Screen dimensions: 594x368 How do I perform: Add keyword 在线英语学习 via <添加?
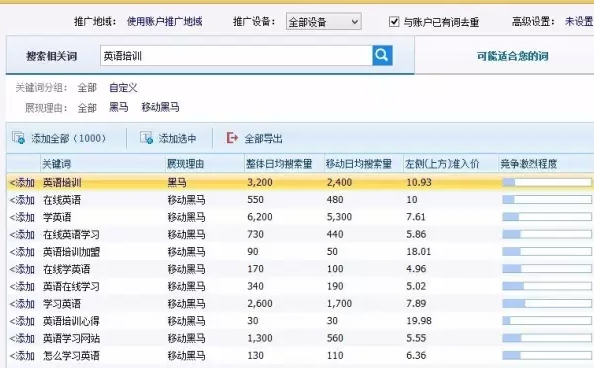[x=22, y=235]
